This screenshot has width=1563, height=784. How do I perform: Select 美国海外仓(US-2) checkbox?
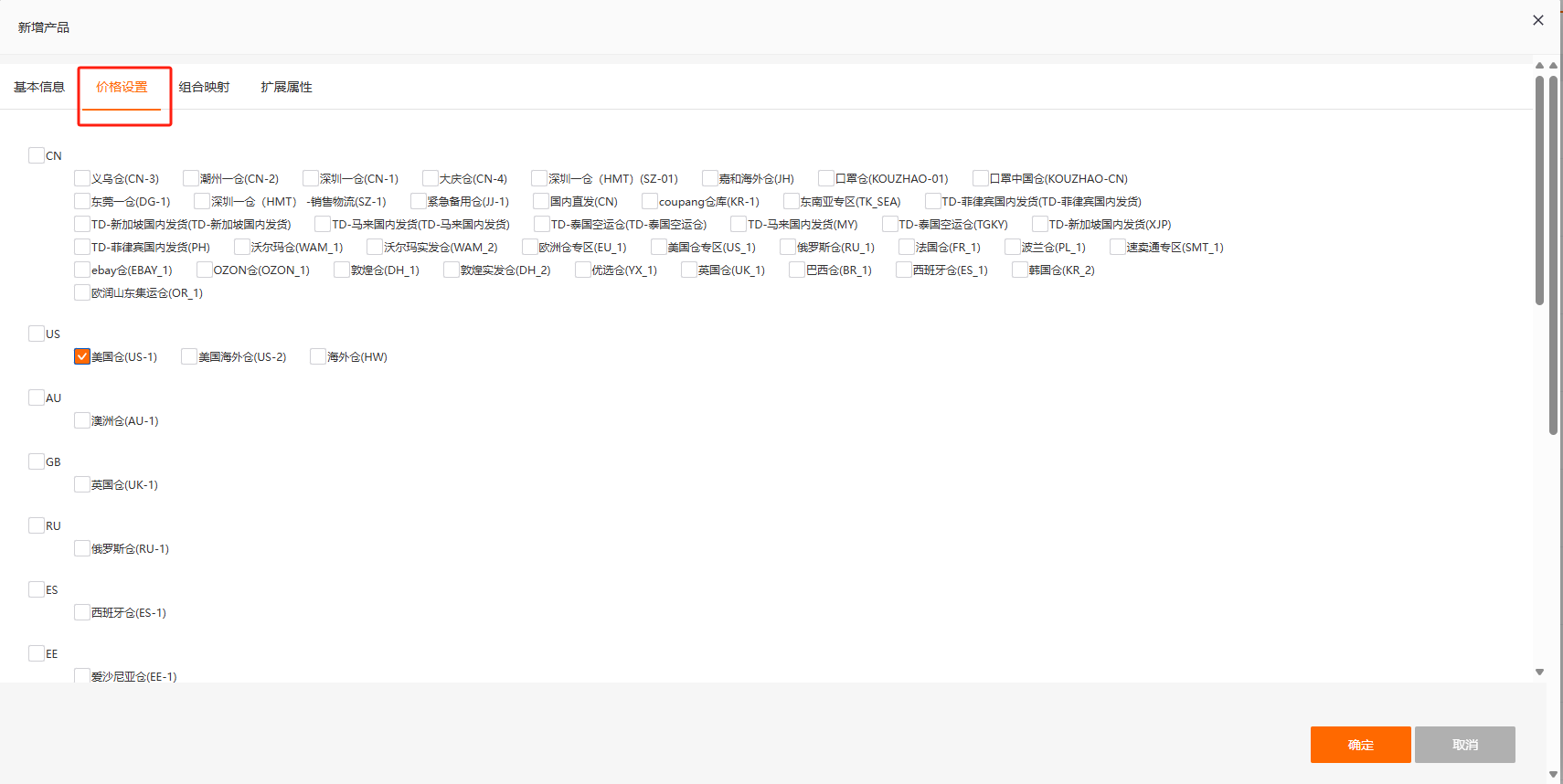189,356
